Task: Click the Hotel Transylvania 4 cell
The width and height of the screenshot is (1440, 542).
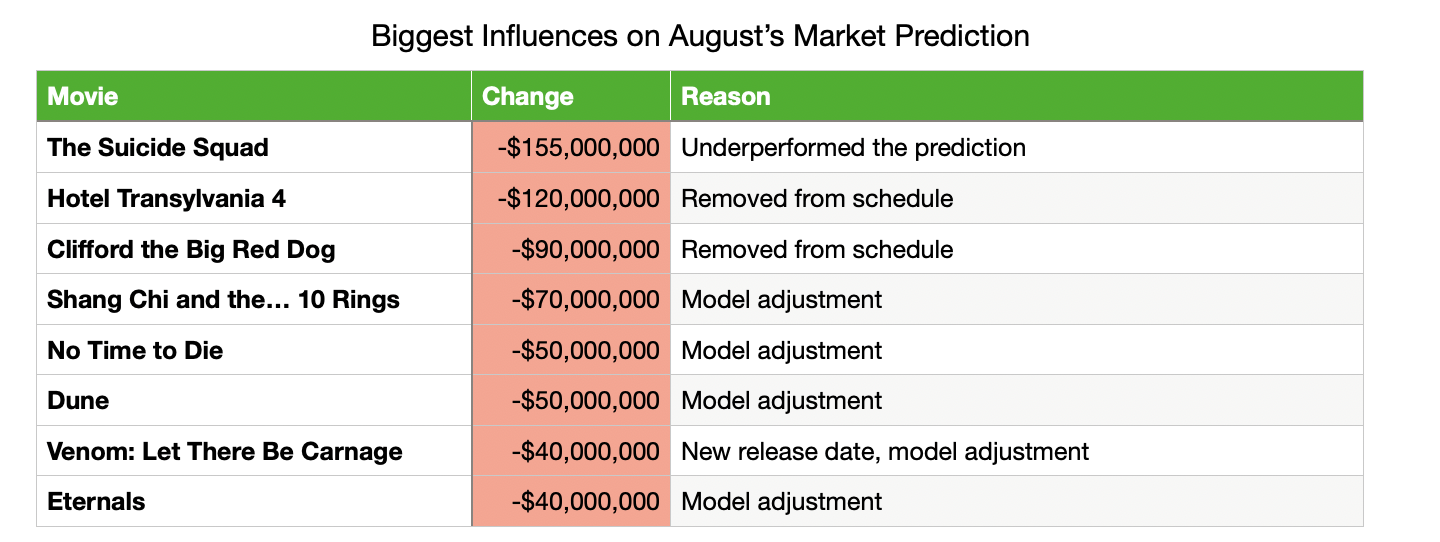Action: 166,199
